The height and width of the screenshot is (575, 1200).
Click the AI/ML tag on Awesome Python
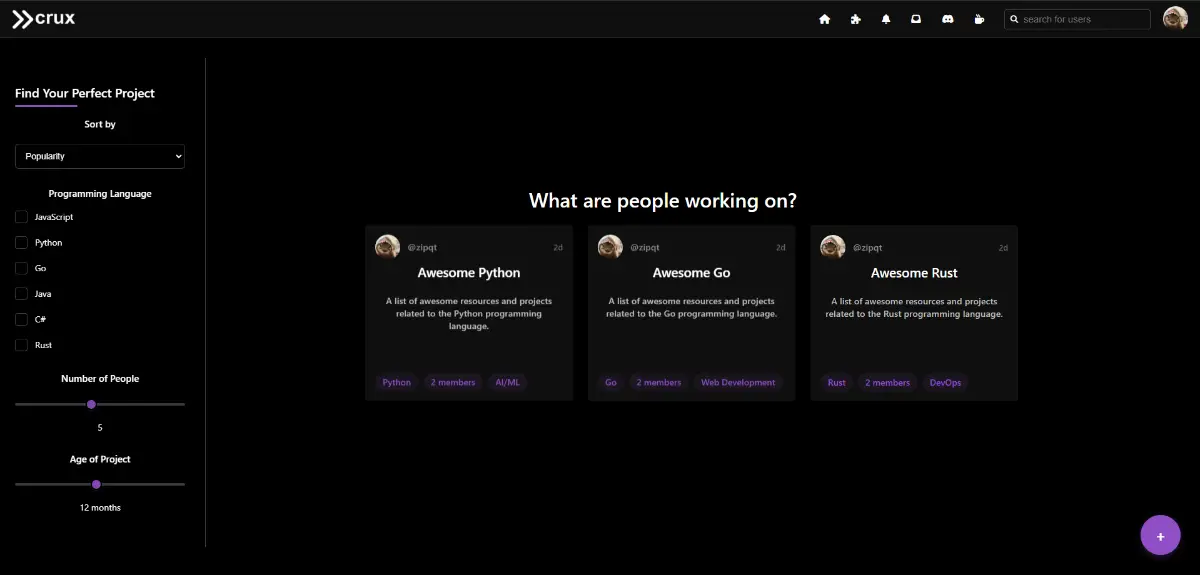507,383
